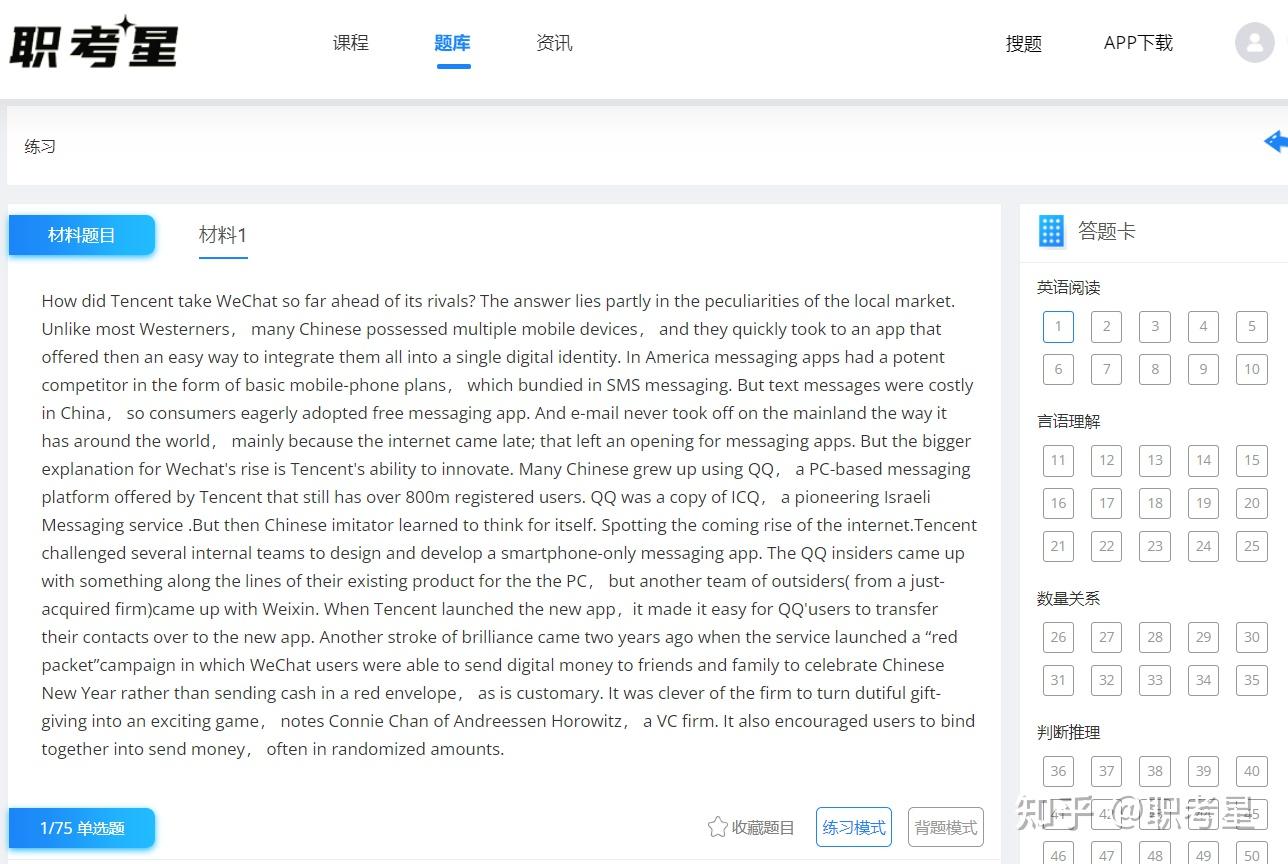Click the APP下载 link

(x=1138, y=43)
